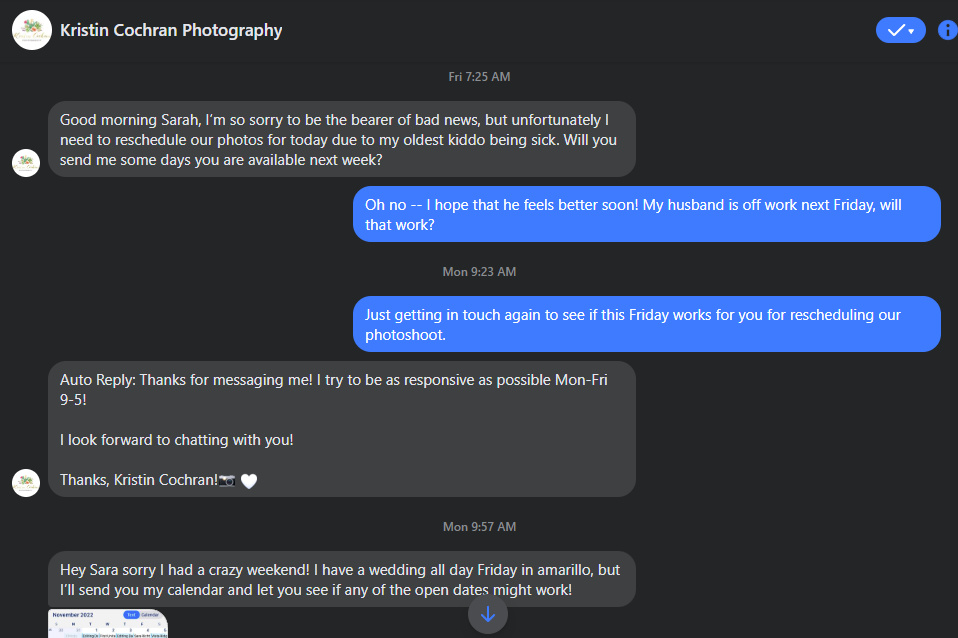The image size is (958, 638).
Task: Select the "Oh no -- I hope" message
Action: click(x=646, y=214)
